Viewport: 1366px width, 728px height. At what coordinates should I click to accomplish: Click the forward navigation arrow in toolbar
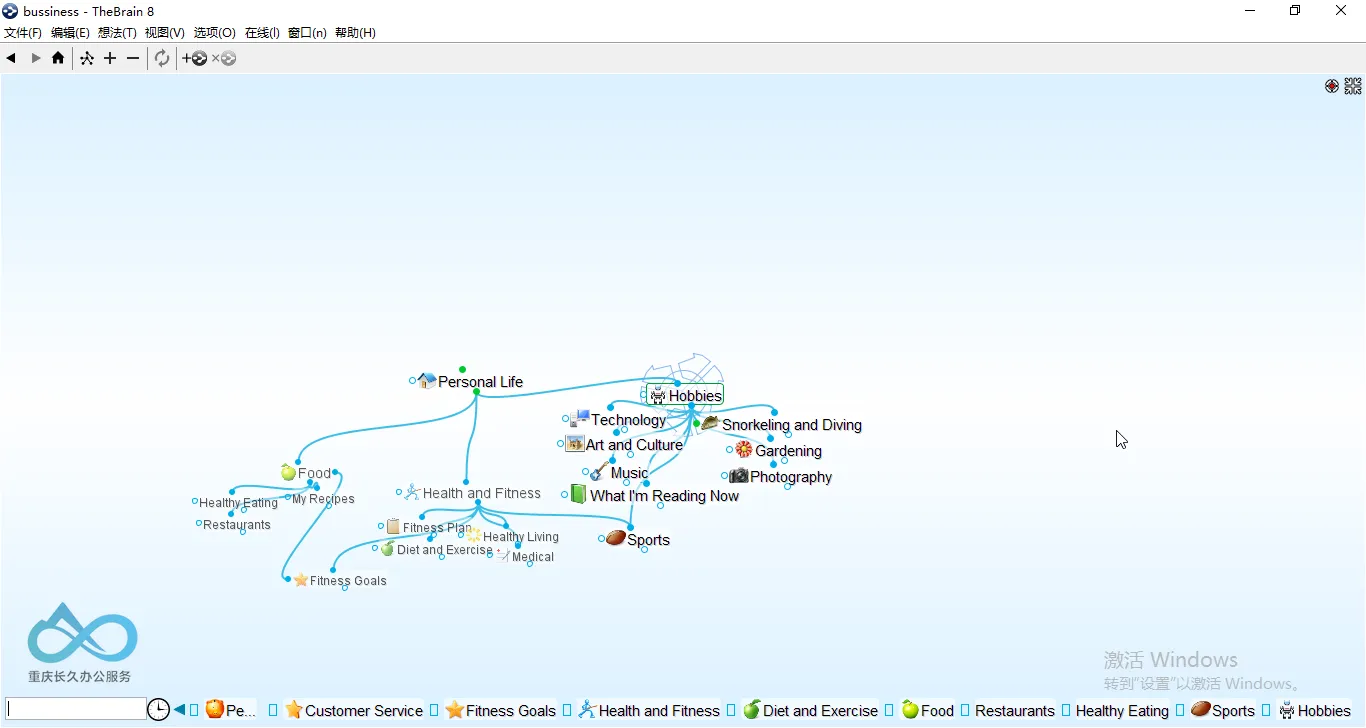pyautogui.click(x=36, y=58)
